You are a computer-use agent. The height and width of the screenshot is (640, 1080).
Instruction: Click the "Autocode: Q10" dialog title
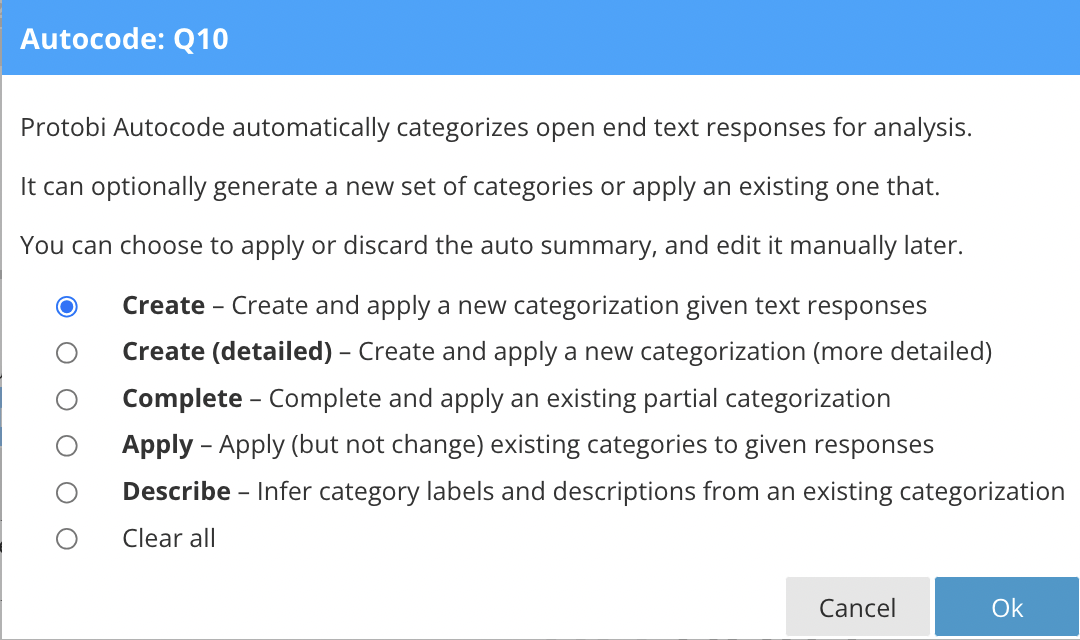tap(125, 39)
